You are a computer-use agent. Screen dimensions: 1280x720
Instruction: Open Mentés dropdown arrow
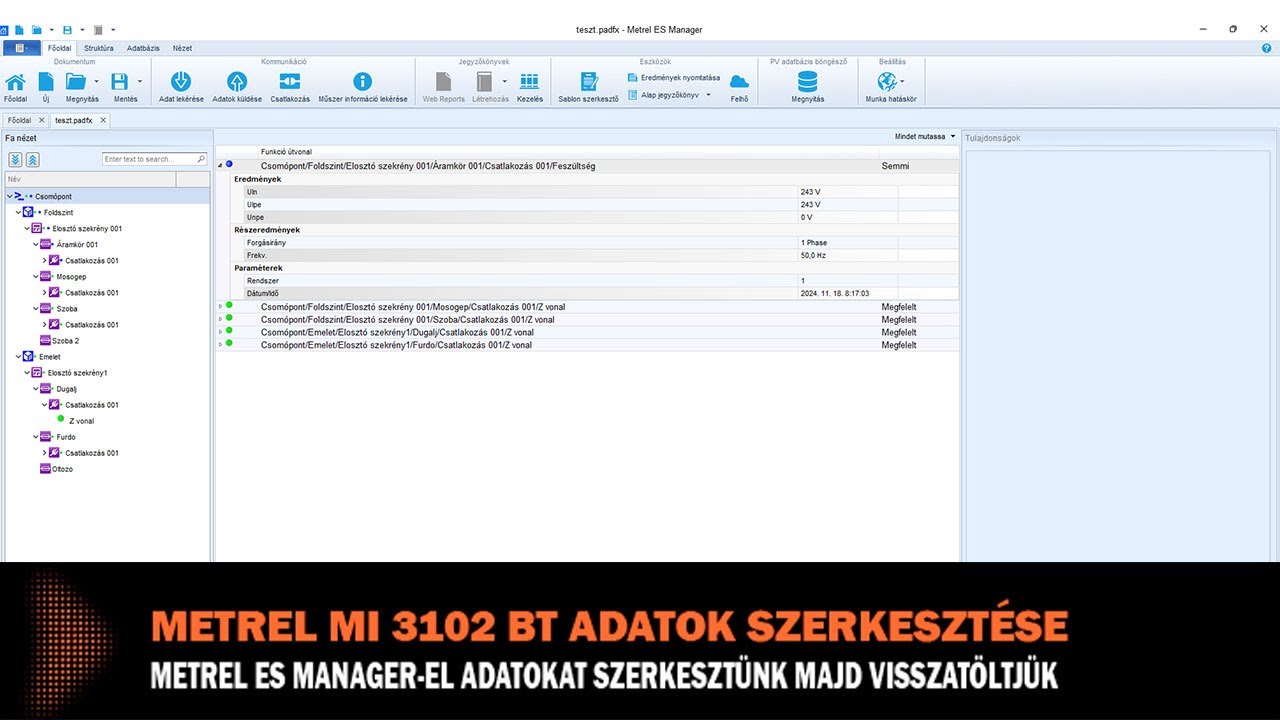point(140,81)
